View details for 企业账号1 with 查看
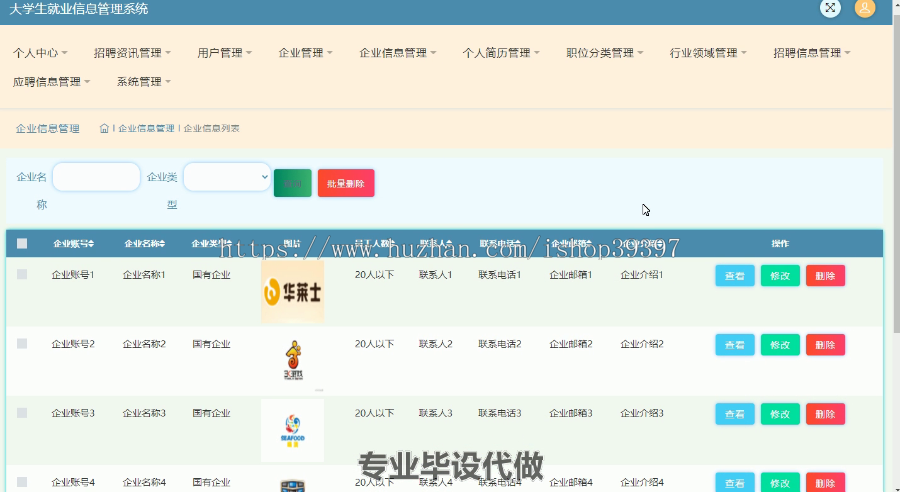 point(735,276)
